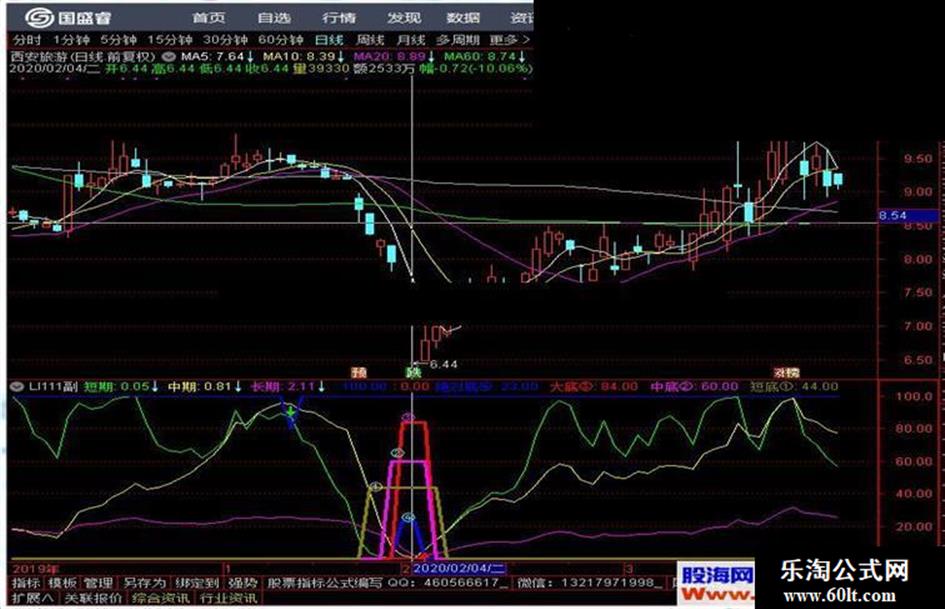This screenshot has height=609, width=945.
Task: Open dropdown beside 西安旅游 title
Action: click(169, 57)
